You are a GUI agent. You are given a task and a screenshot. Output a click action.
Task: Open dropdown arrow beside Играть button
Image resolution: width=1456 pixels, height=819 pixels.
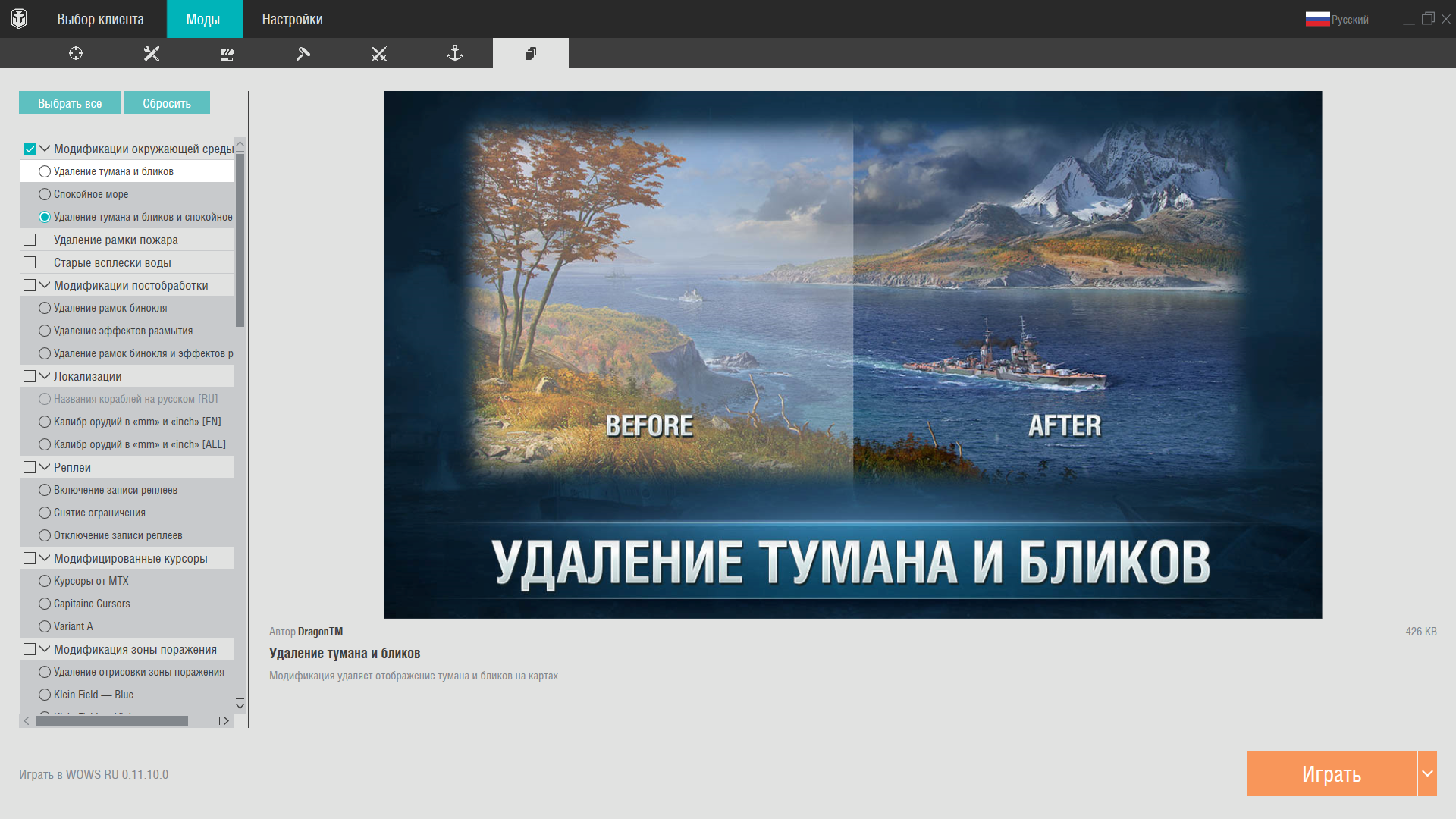tap(1427, 773)
